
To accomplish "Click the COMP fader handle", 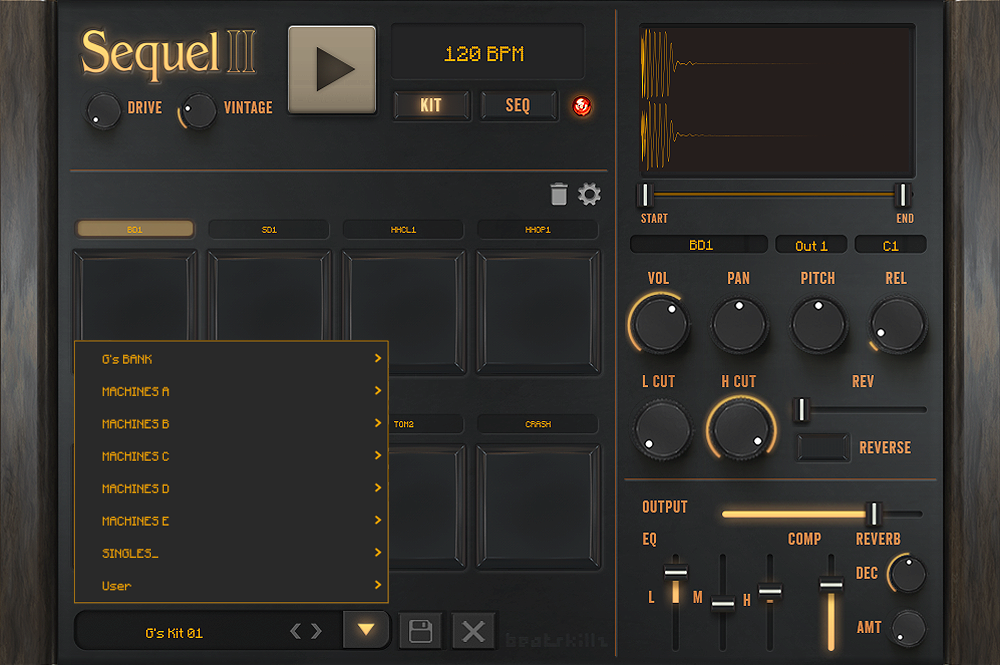I will pos(831,583).
